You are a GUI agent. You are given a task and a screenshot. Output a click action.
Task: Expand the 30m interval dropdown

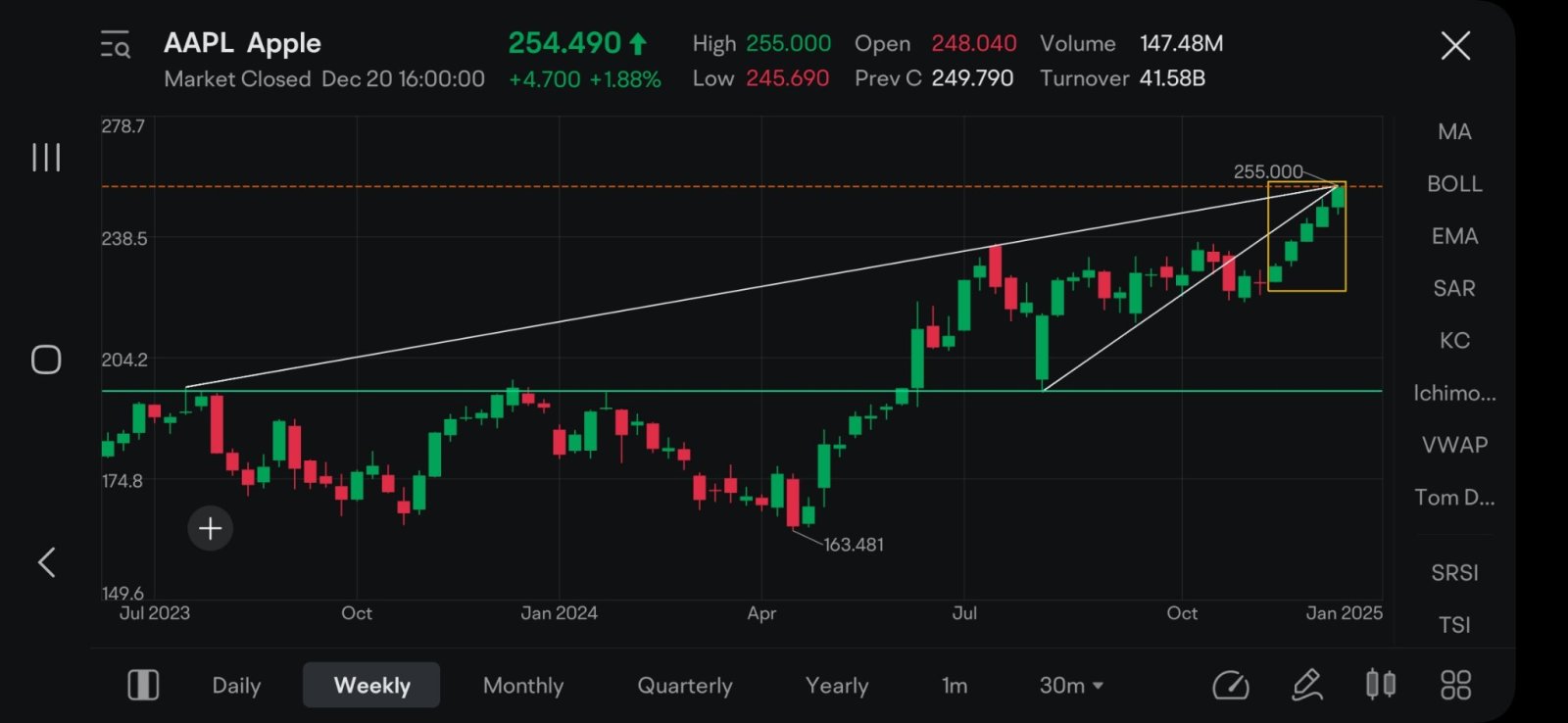(1071, 686)
